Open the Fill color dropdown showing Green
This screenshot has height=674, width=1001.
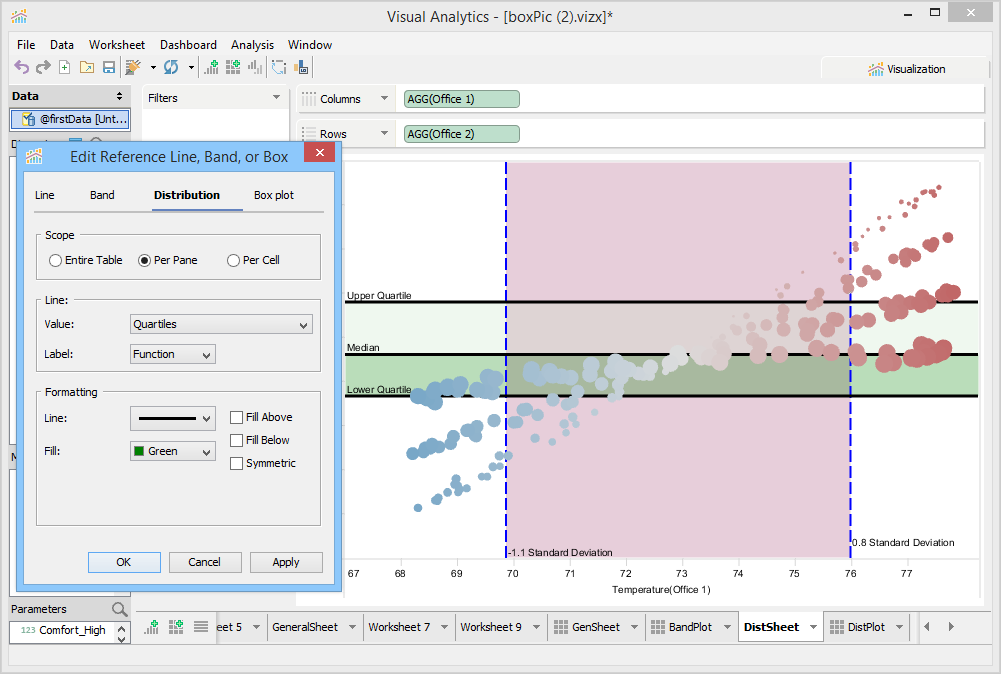click(x=172, y=451)
